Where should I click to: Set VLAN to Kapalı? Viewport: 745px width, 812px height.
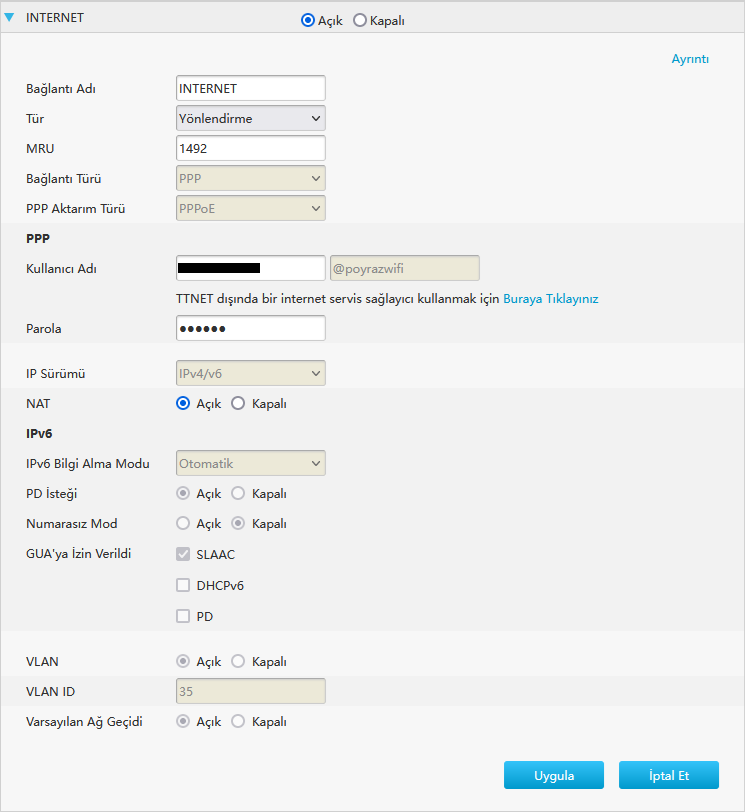pos(238,661)
